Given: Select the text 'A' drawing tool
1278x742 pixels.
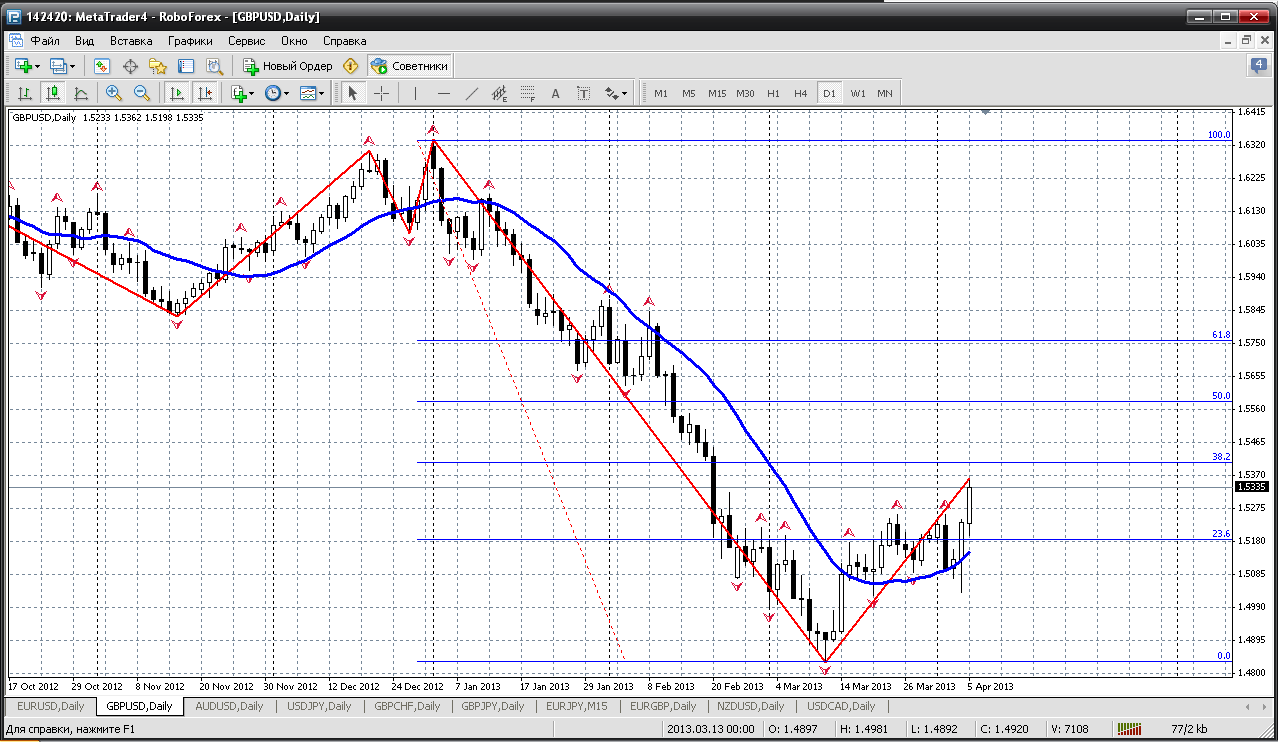Looking at the screenshot, I should coord(556,93).
